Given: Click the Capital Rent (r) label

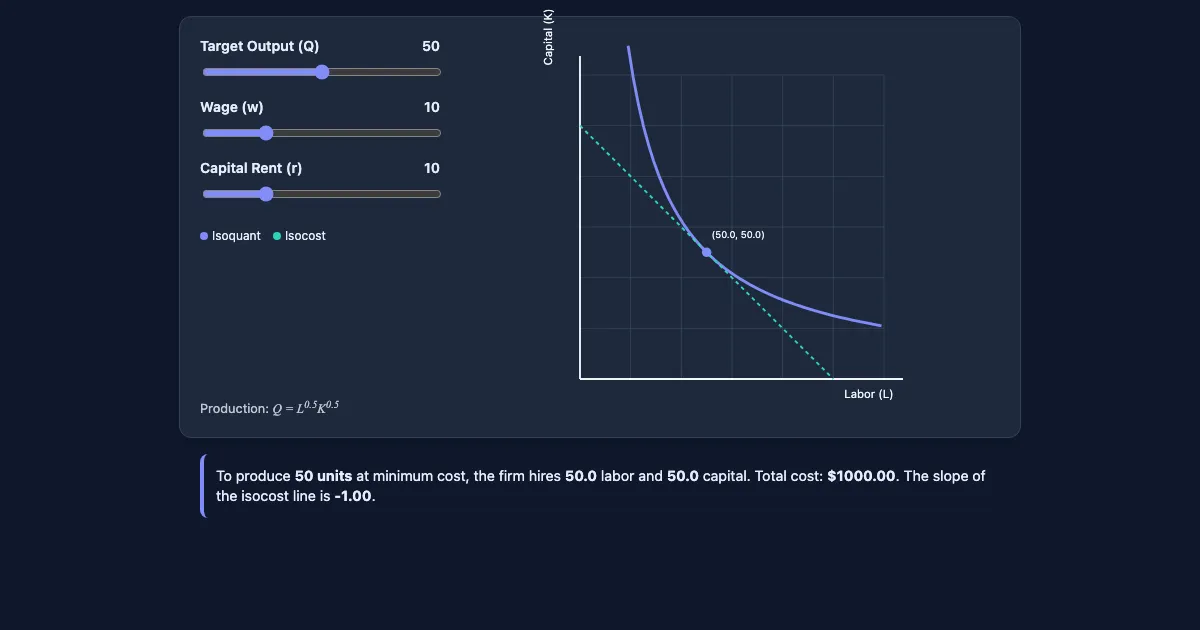Looking at the screenshot, I should [x=251, y=168].
